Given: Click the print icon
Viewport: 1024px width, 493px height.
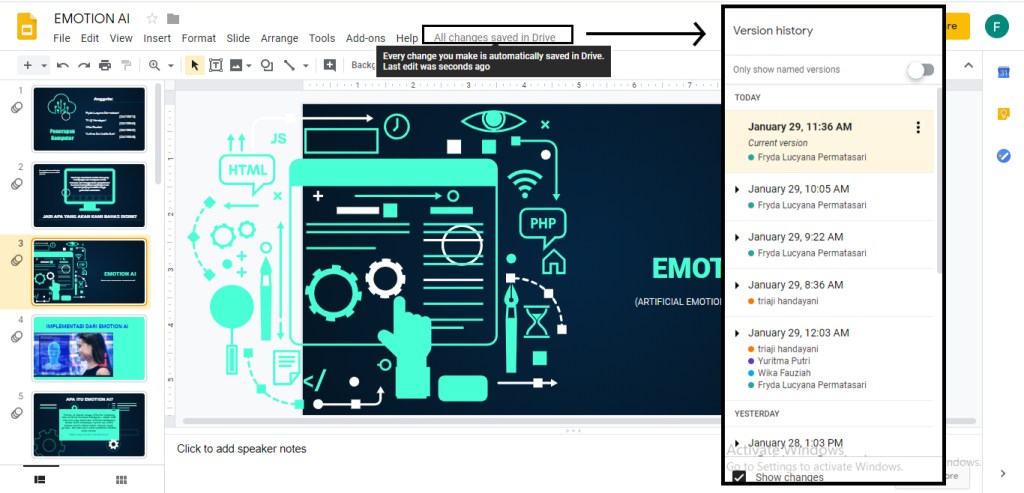Looking at the screenshot, I should (x=106, y=65).
